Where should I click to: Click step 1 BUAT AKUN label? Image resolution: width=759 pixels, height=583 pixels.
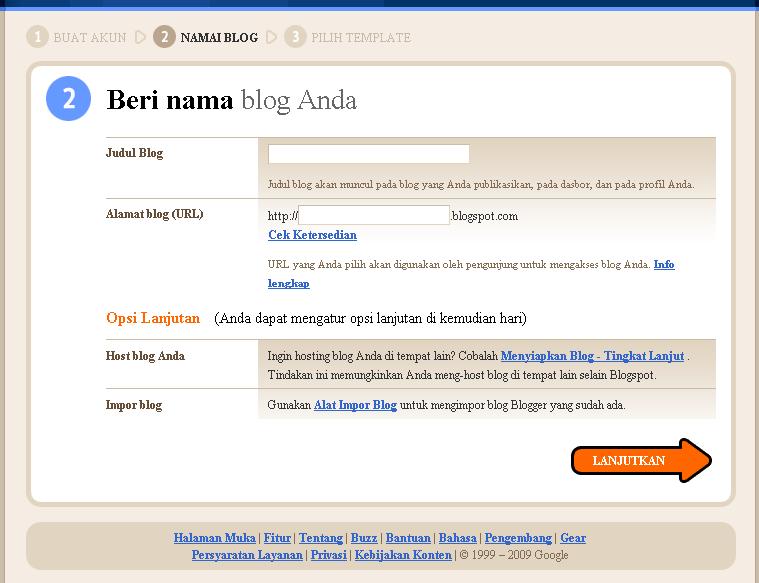pyautogui.click(x=90, y=38)
